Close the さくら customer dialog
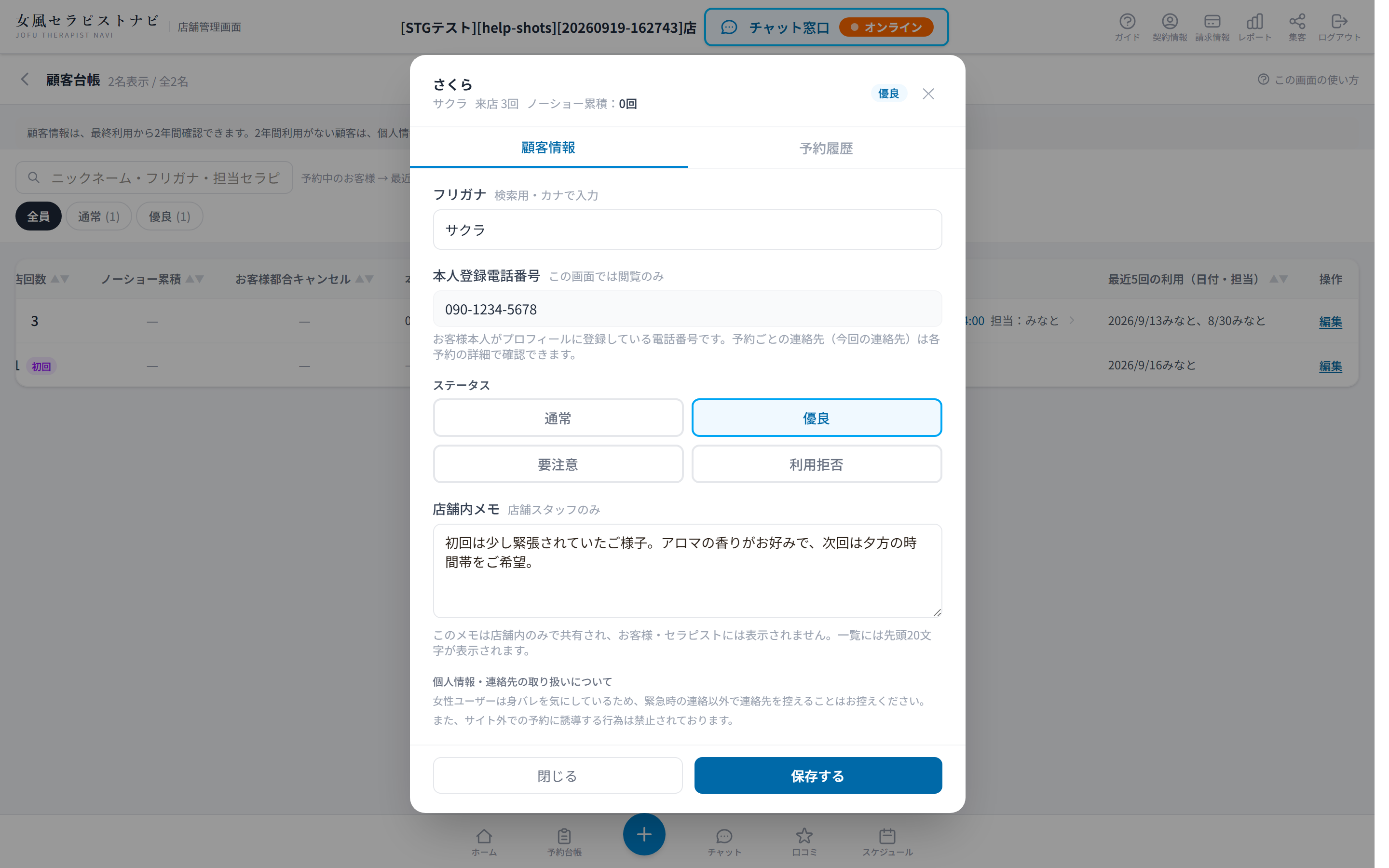This screenshot has width=1389, height=868. 928,94
